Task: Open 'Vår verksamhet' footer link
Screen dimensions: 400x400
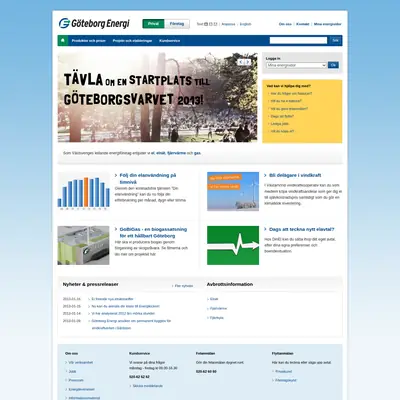Action: click(x=81, y=362)
